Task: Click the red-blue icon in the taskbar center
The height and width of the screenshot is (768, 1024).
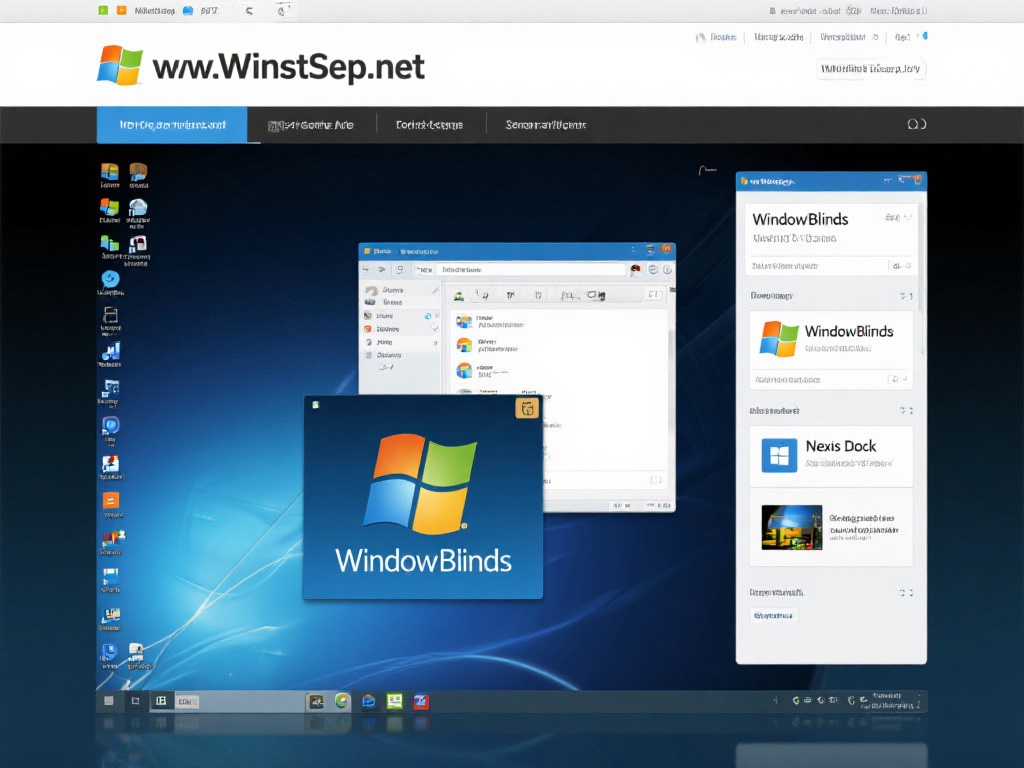Action: [421, 701]
